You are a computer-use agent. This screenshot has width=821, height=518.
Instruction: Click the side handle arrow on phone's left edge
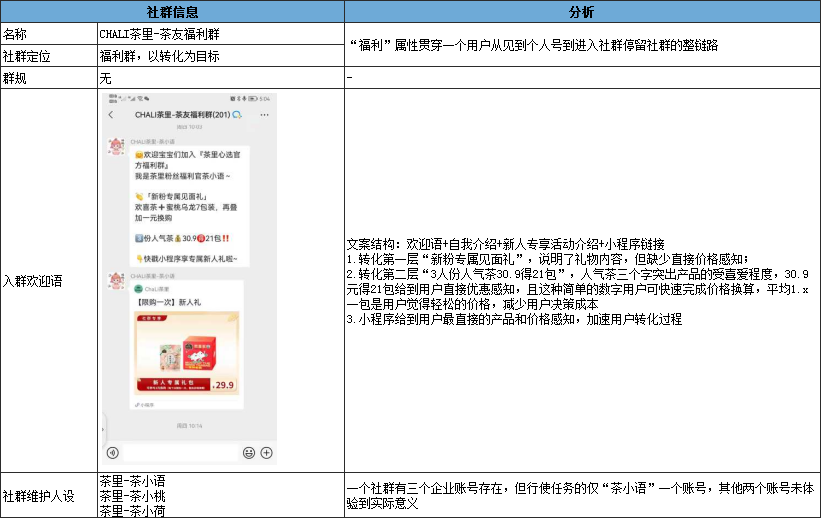click(104, 427)
